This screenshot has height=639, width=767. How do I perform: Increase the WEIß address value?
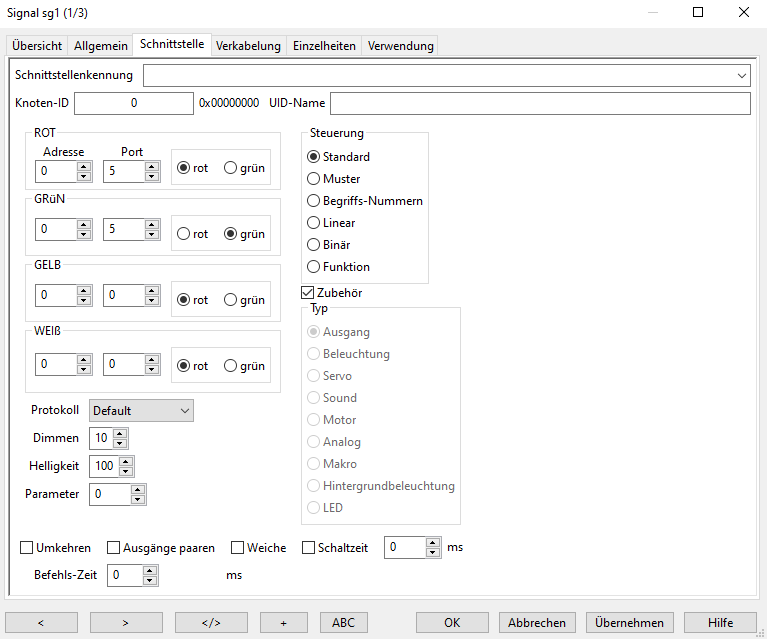point(84,359)
